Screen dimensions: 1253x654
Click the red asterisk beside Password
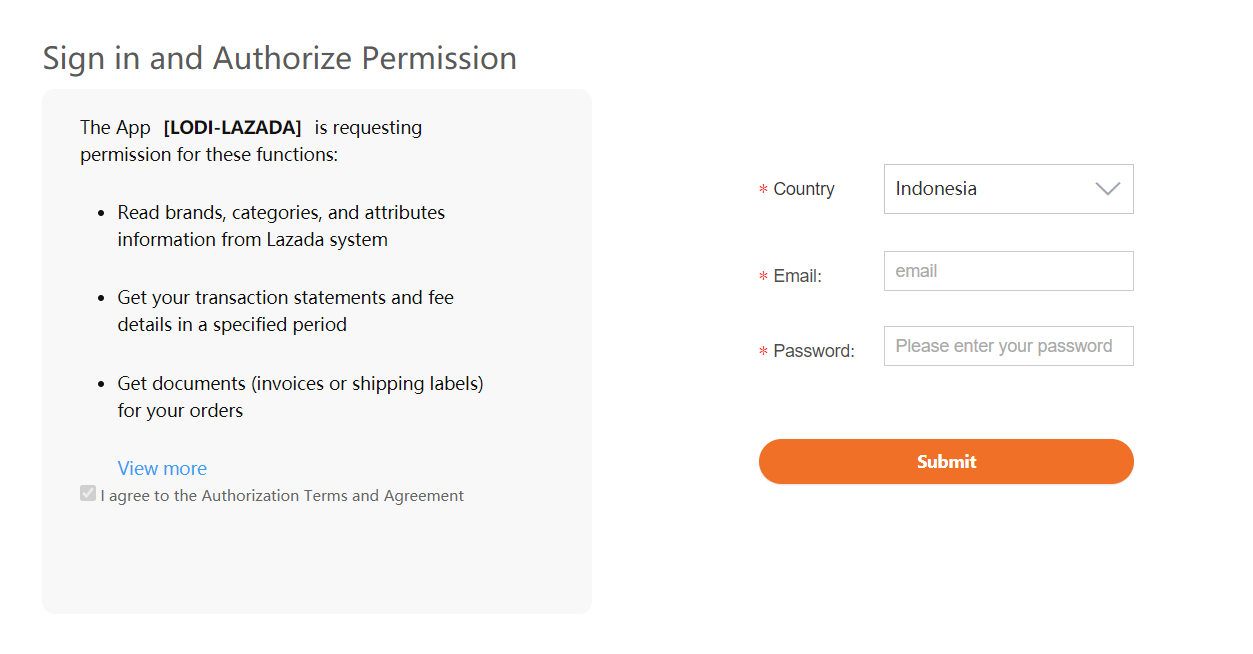pos(763,352)
